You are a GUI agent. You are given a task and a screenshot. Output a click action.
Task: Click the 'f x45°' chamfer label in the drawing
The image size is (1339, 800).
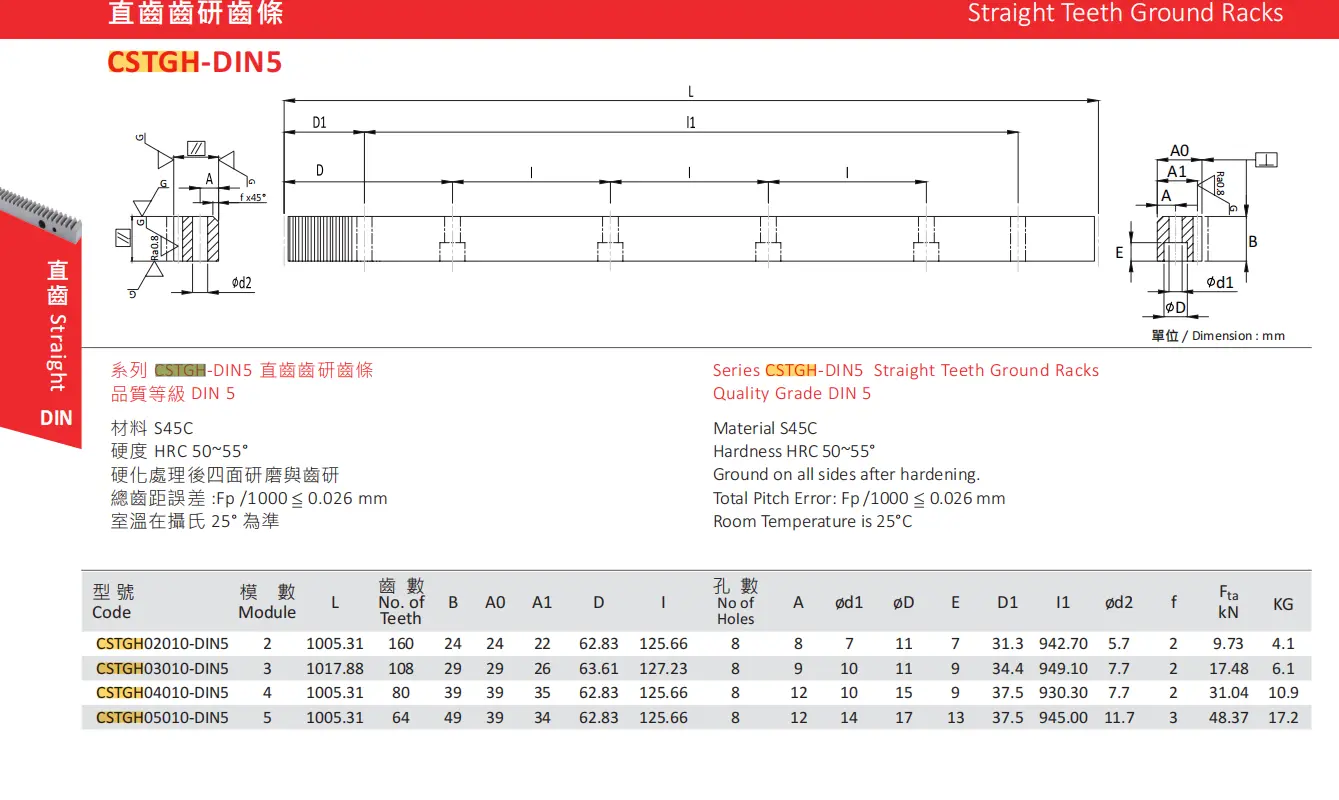(253, 198)
